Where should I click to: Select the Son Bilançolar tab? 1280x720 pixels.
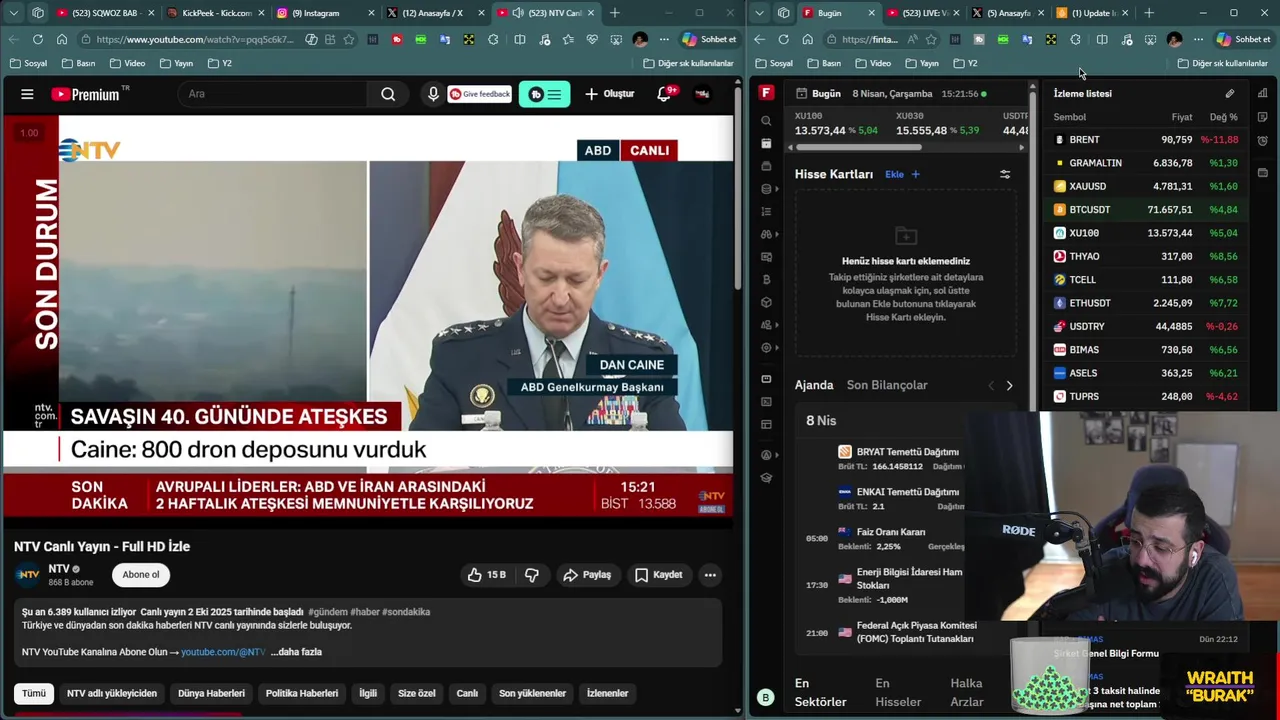click(x=887, y=385)
